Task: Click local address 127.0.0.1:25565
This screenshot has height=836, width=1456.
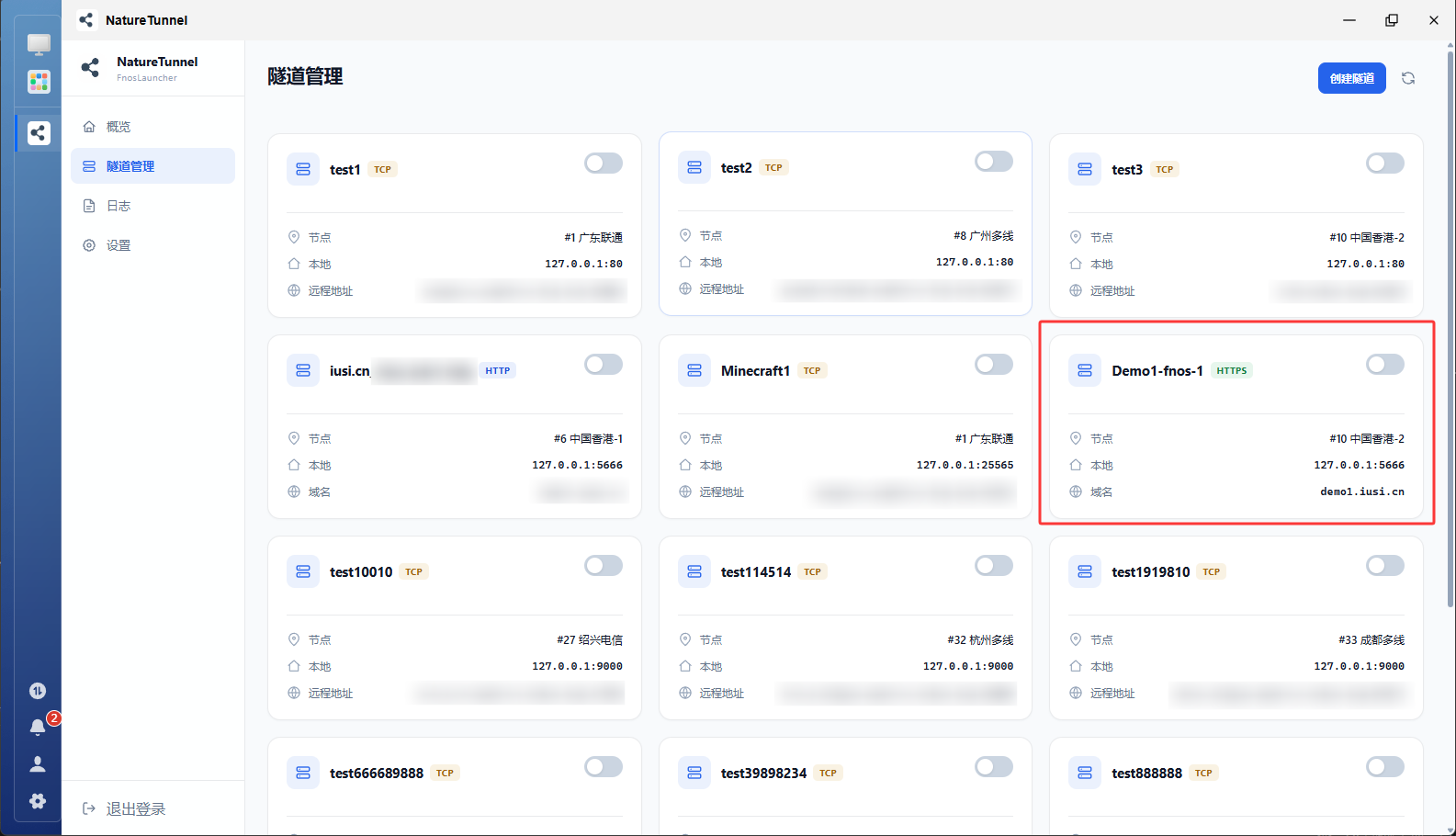Action: pyautogui.click(x=965, y=465)
